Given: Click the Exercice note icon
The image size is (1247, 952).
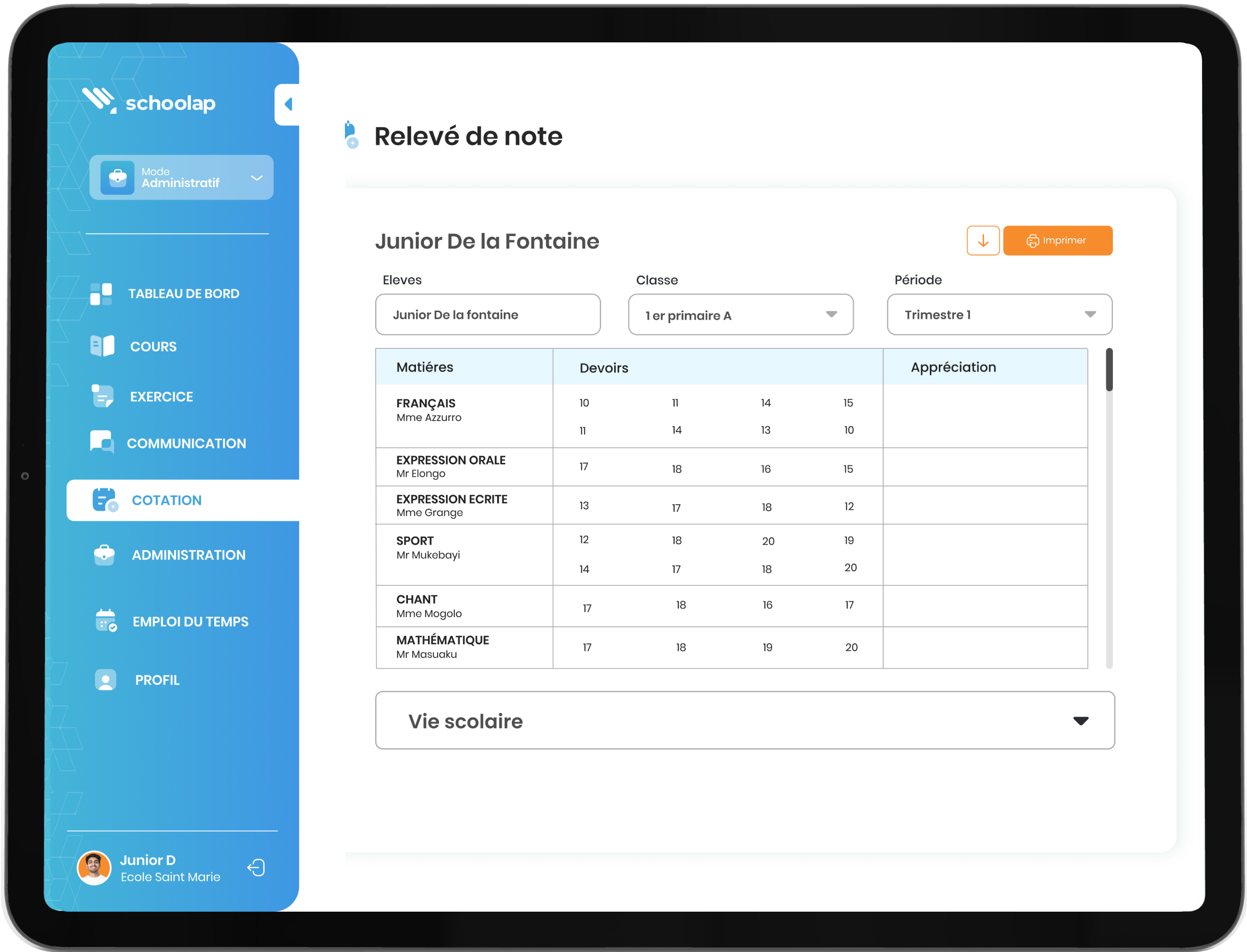Looking at the screenshot, I should pos(102,396).
